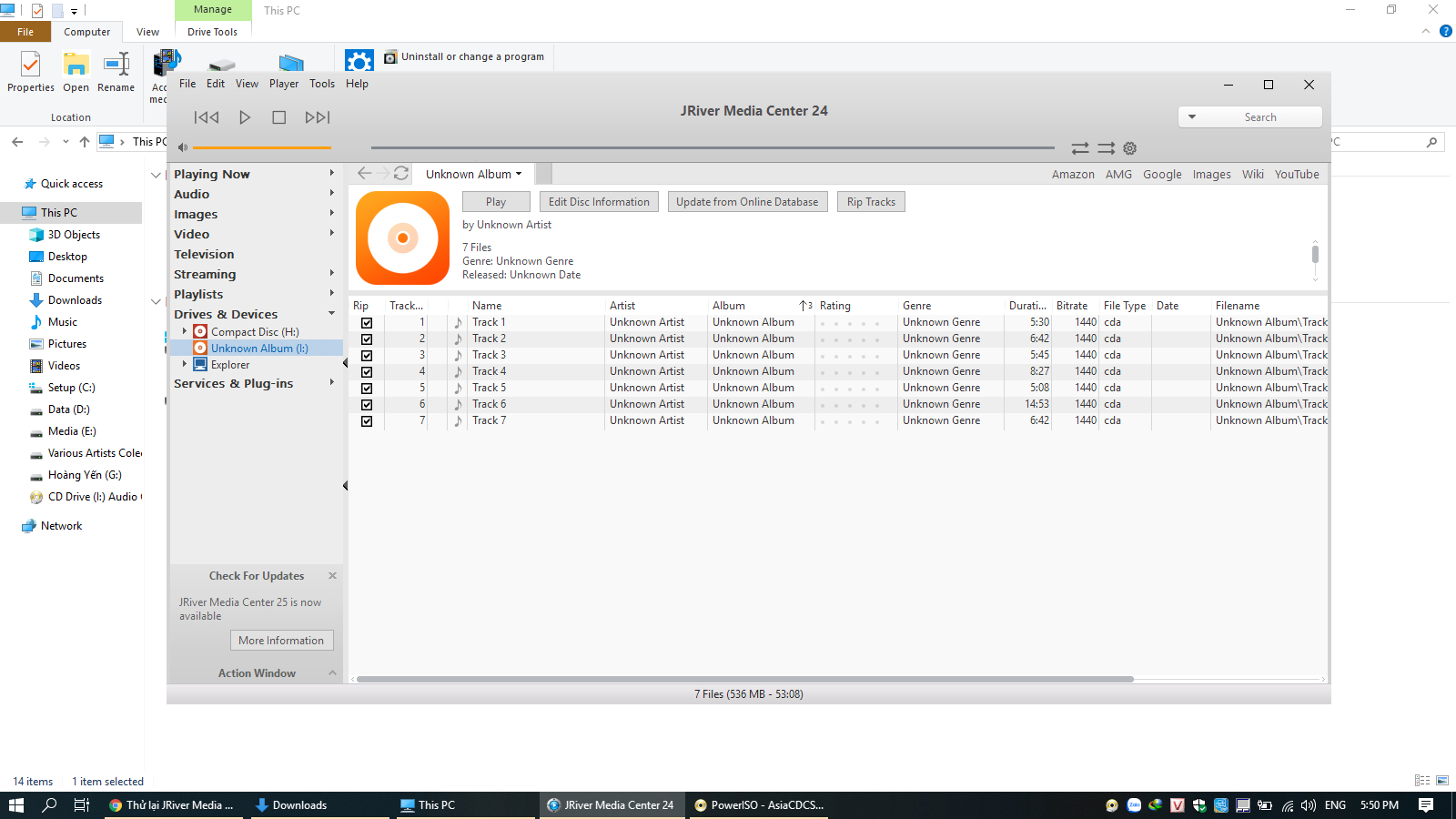1456x819 pixels.
Task: Open the JRiver File menu
Action: (187, 84)
